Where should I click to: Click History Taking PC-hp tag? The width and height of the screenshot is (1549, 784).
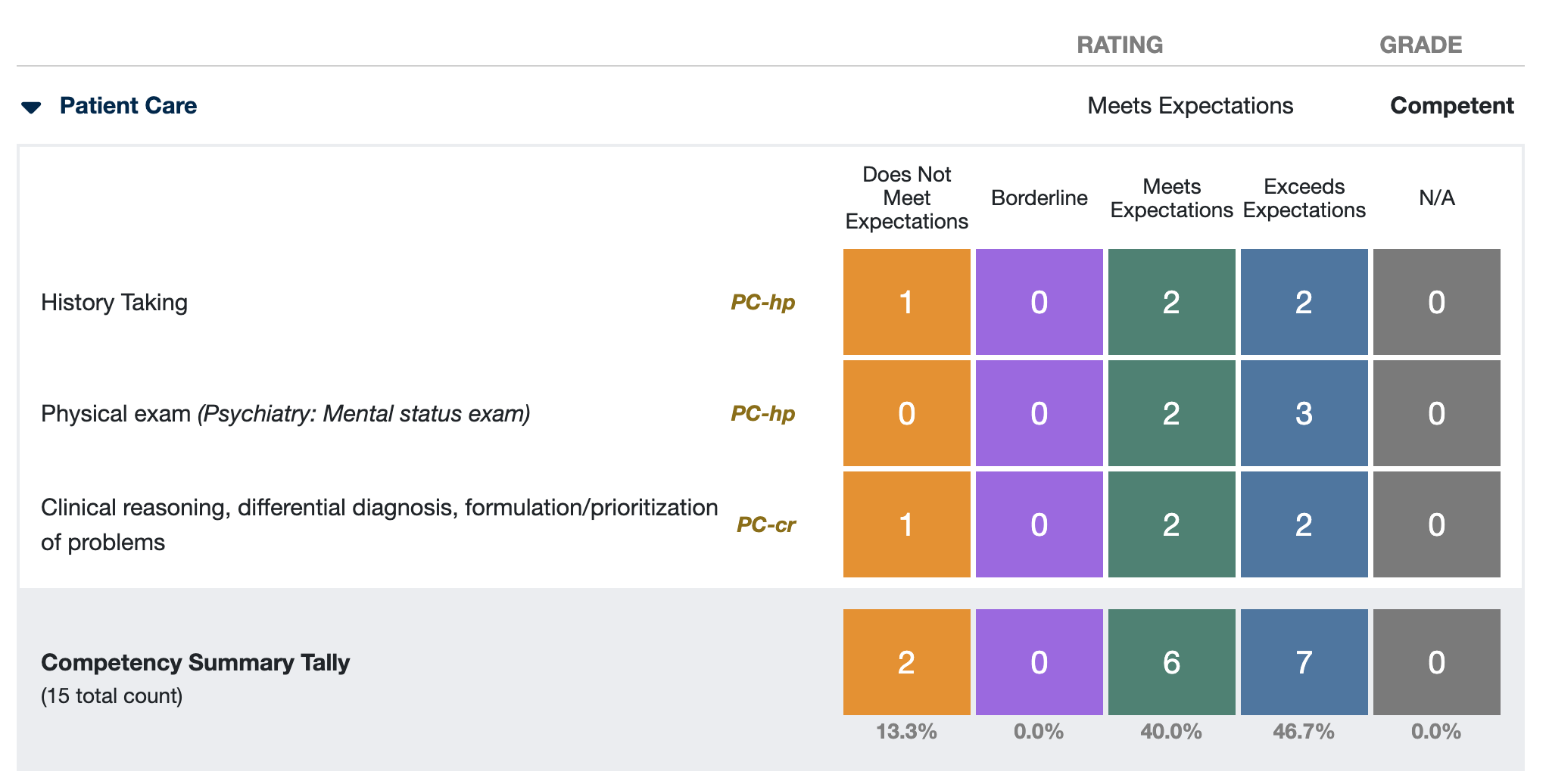762,302
